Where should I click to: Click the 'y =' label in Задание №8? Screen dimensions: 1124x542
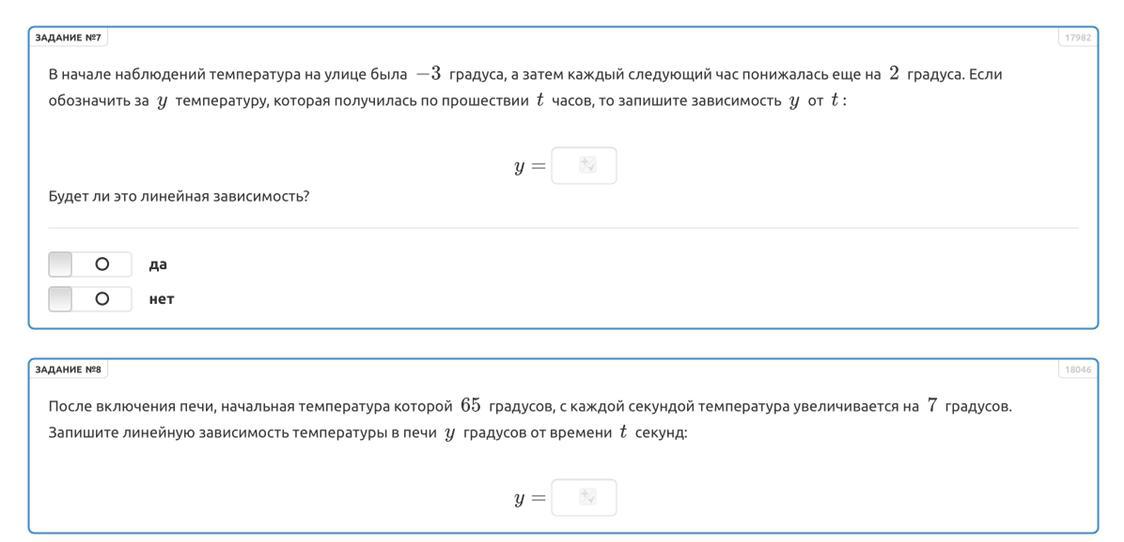click(530, 499)
